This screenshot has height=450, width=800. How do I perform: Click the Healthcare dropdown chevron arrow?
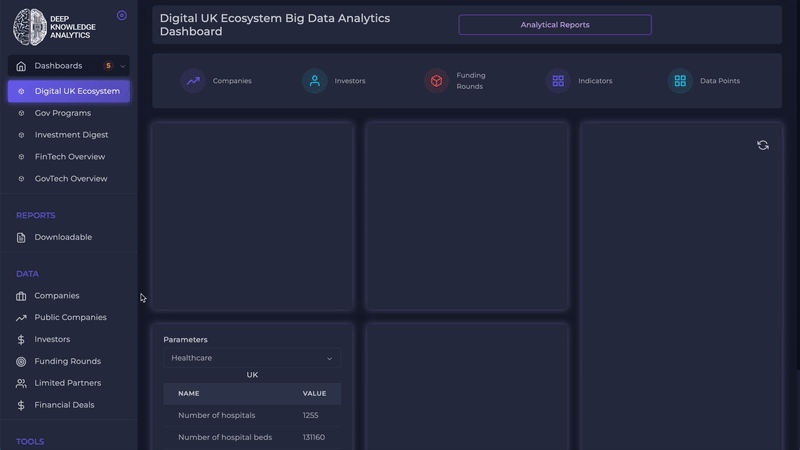(x=330, y=359)
